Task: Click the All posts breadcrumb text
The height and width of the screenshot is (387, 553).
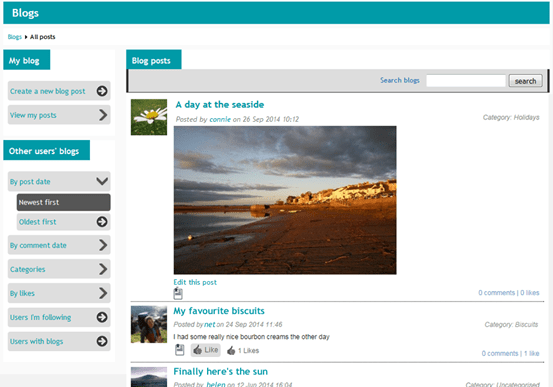Action: pos(42,37)
